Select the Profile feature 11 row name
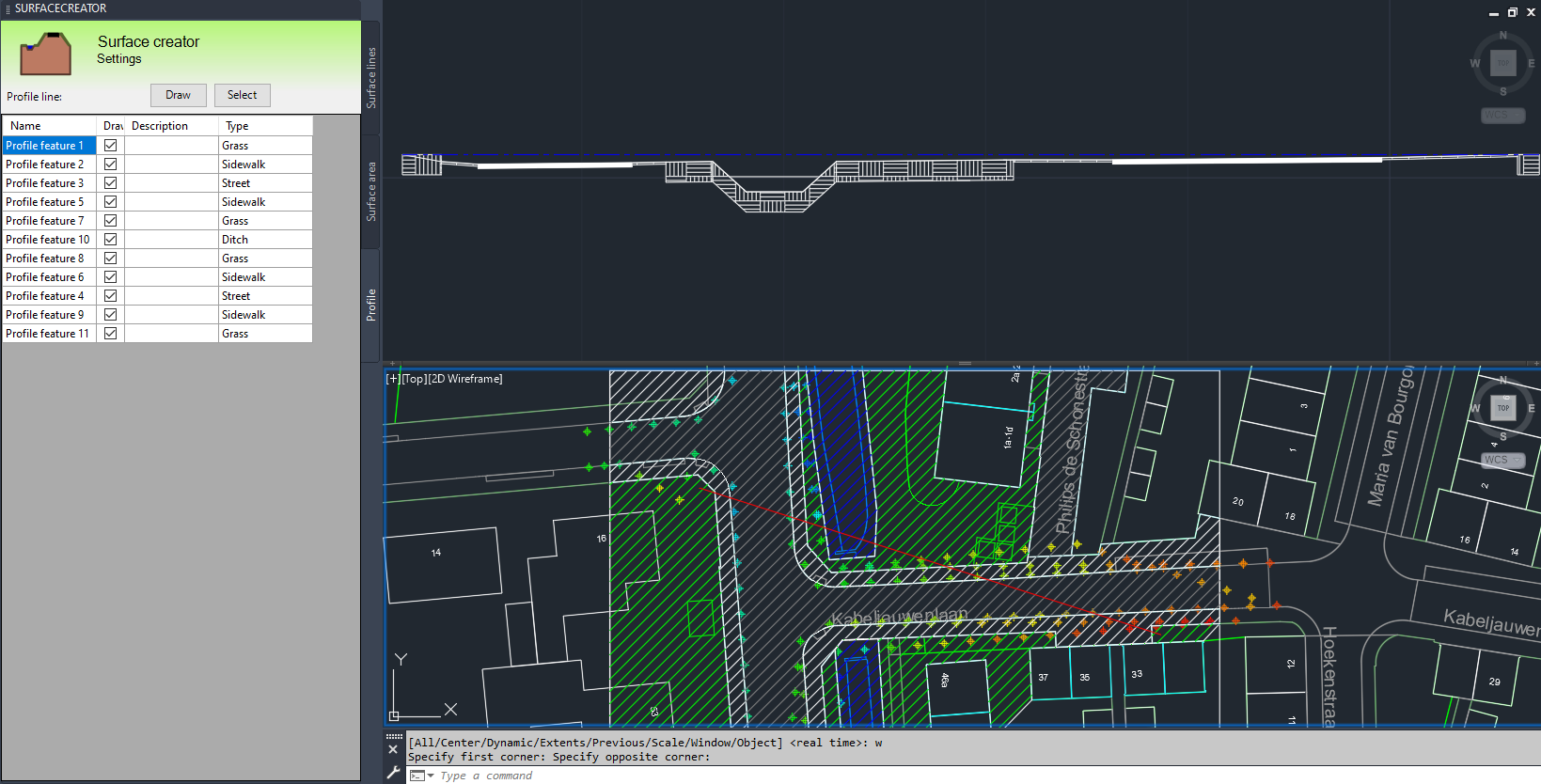1541x784 pixels. [50, 334]
